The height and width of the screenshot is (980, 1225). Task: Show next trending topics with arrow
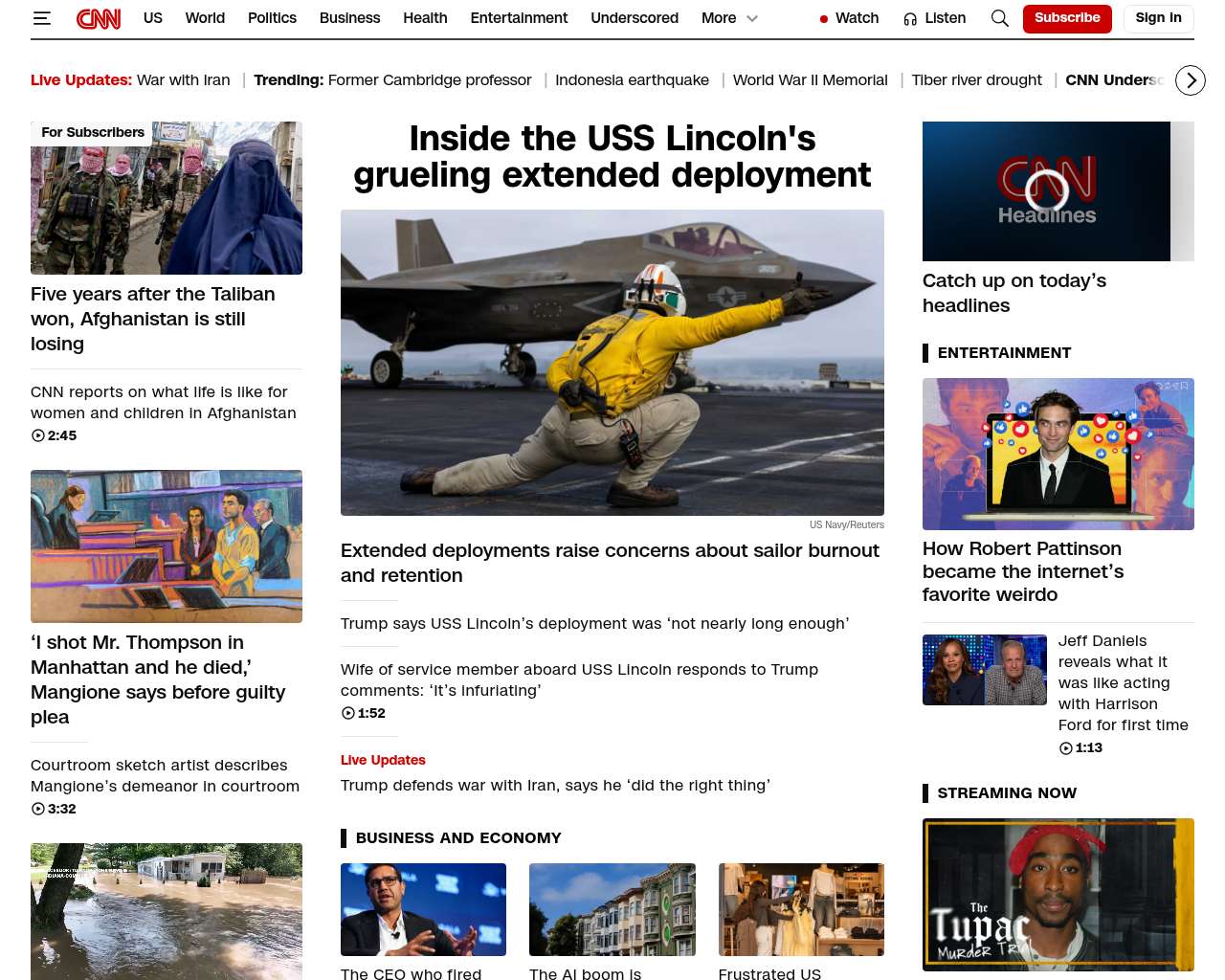(1191, 80)
